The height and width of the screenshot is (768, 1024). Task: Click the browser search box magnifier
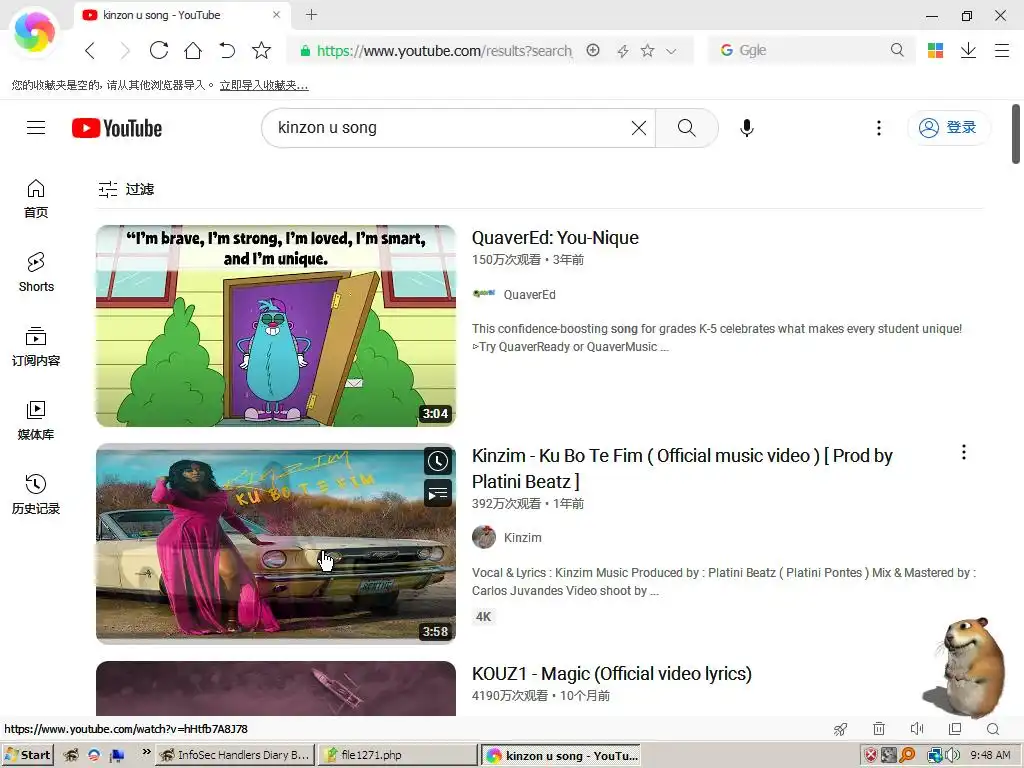897,50
